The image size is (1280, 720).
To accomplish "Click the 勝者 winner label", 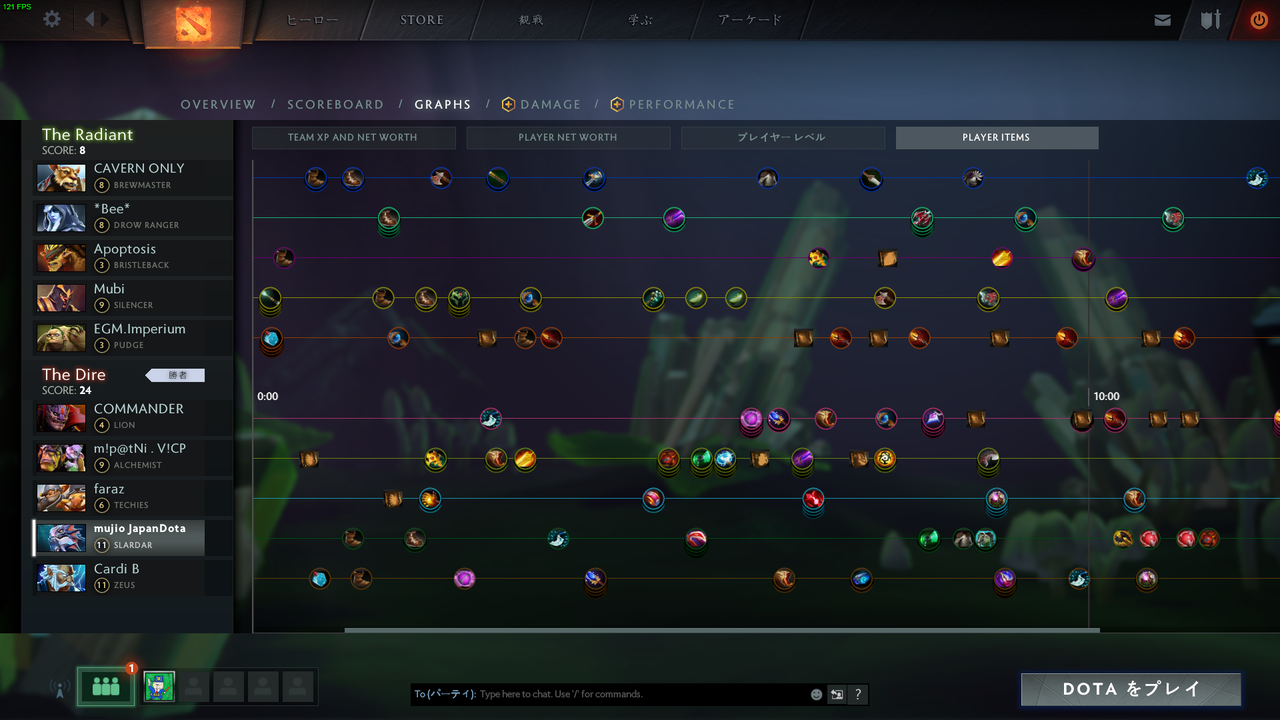I will (x=176, y=375).
